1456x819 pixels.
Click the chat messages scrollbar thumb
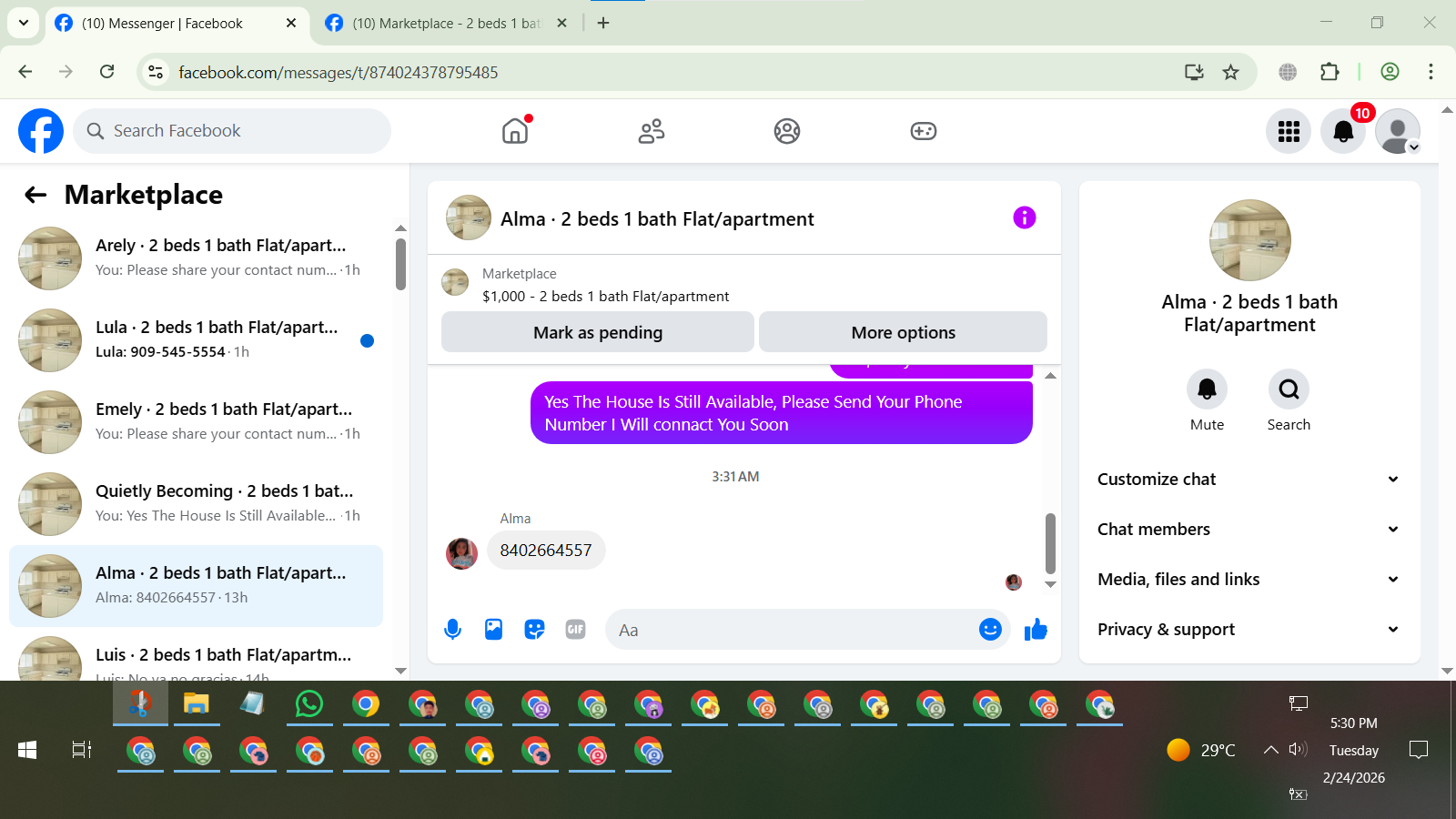(x=1050, y=543)
